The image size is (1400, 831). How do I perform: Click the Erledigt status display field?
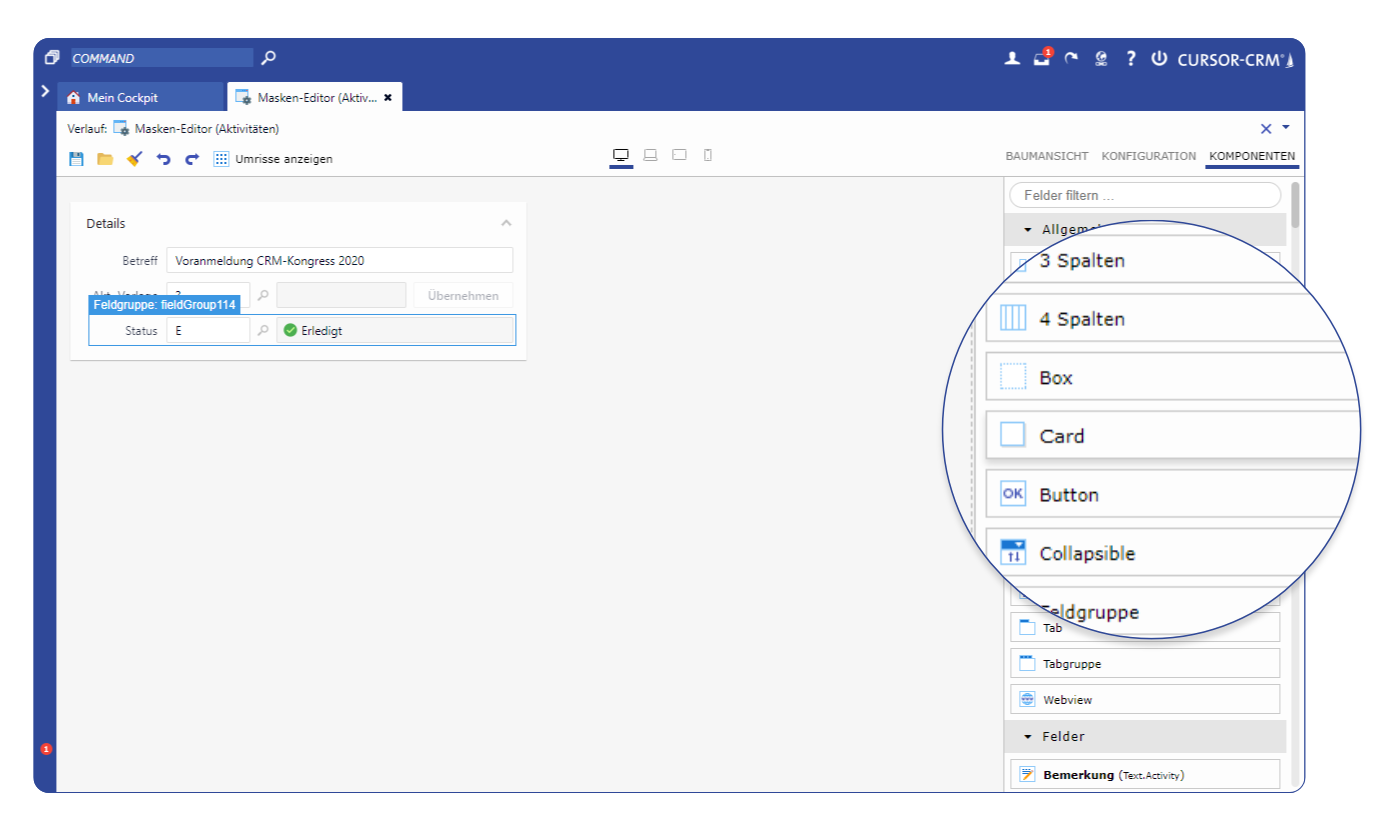(x=395, y=330)
